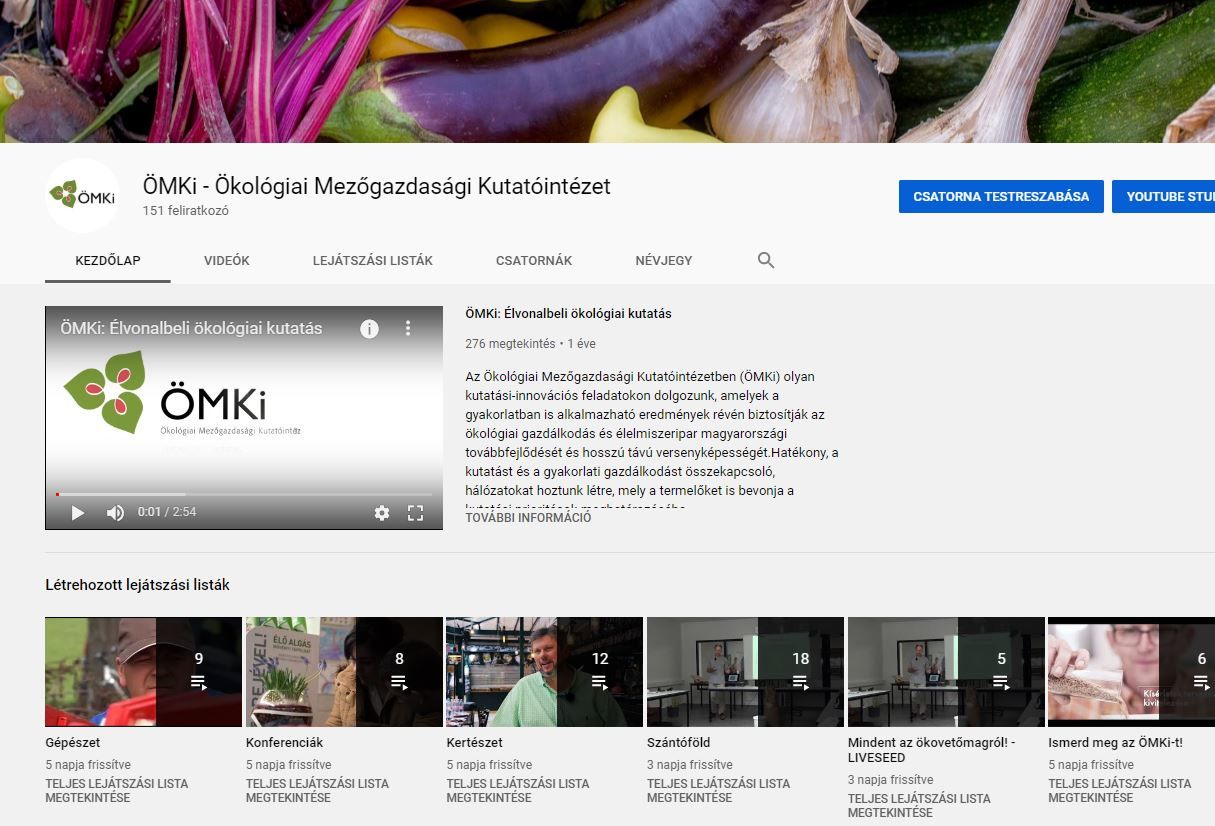The width and height of the screenshot is (1215, 826).
Task: Open the Szántóföld playlist thumbnail
Action: [745, 671]
